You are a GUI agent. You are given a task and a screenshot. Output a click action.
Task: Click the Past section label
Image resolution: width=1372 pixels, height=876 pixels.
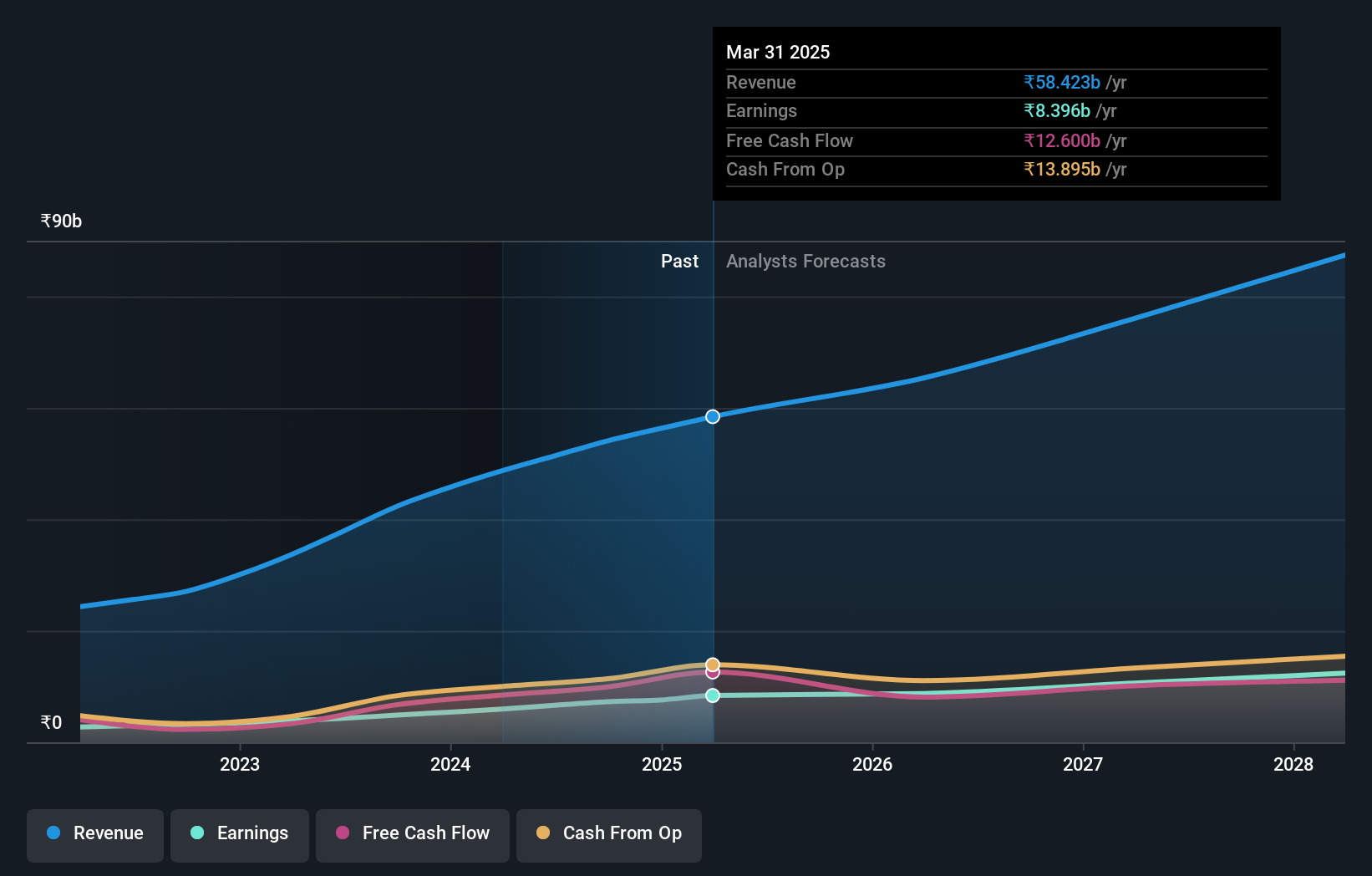[679, 261]
